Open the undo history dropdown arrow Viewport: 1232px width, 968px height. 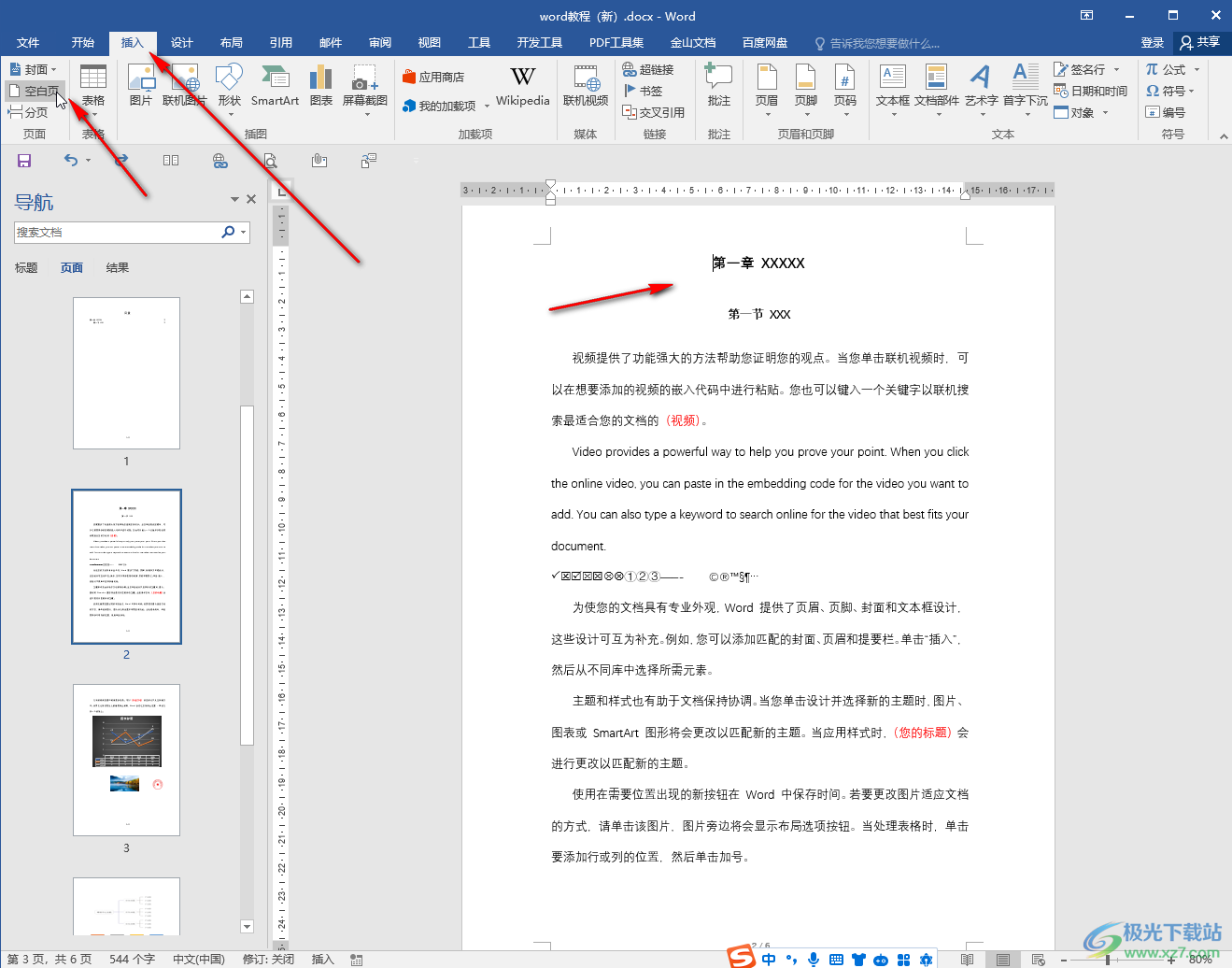(88, 161)
